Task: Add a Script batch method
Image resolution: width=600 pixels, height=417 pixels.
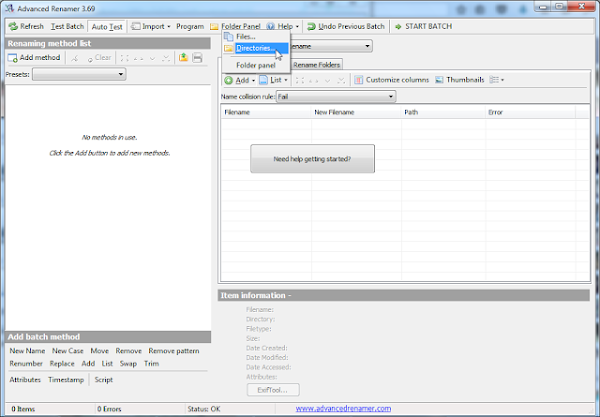Action: pyautogui.click(x=104, y=380)
